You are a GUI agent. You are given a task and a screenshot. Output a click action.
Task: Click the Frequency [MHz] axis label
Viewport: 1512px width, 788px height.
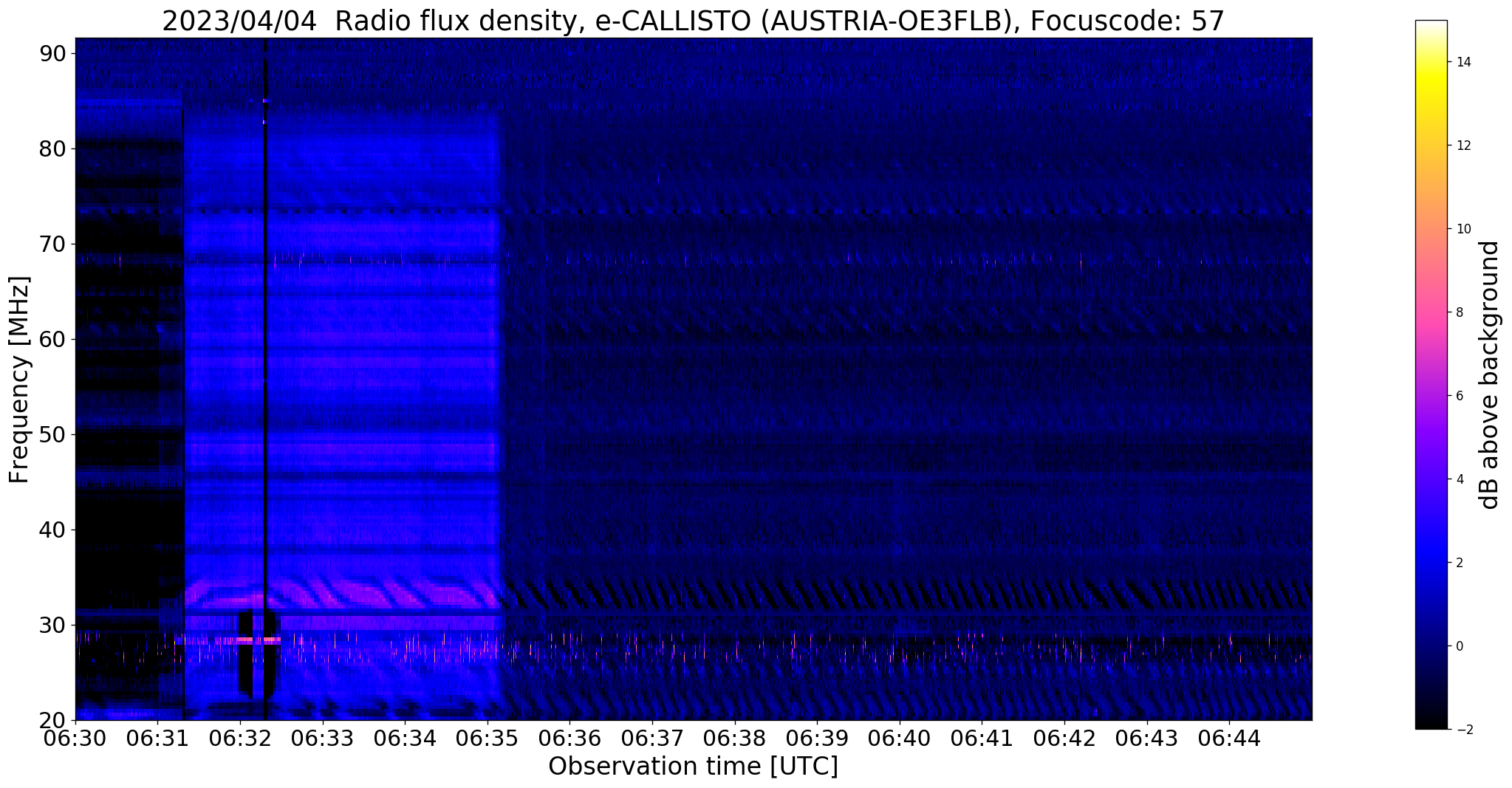pyautogui.click(x=19, y=380)
